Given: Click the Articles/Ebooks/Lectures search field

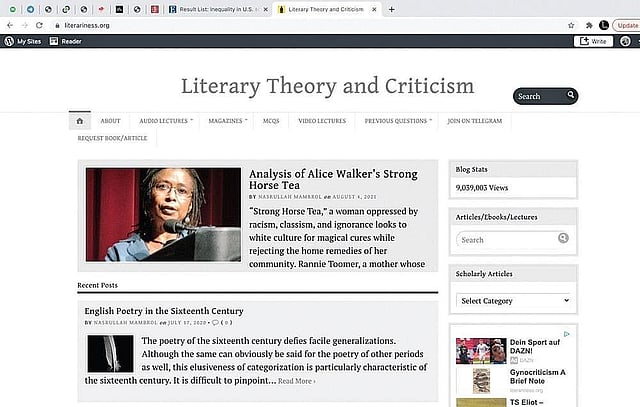Looking at the screenshot, I should click(x=506, y=240).
